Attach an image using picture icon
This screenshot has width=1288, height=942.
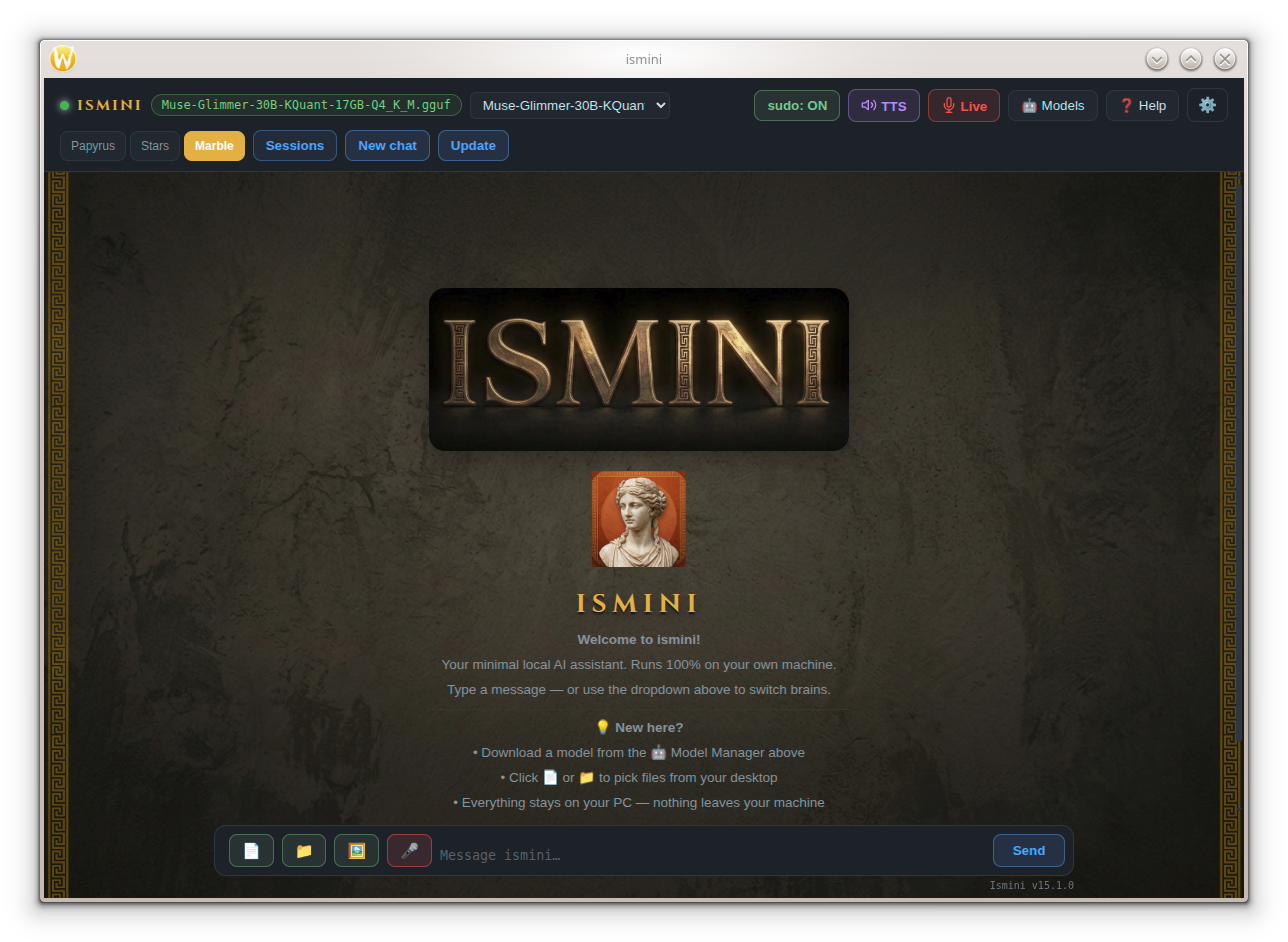pos(357,851)
